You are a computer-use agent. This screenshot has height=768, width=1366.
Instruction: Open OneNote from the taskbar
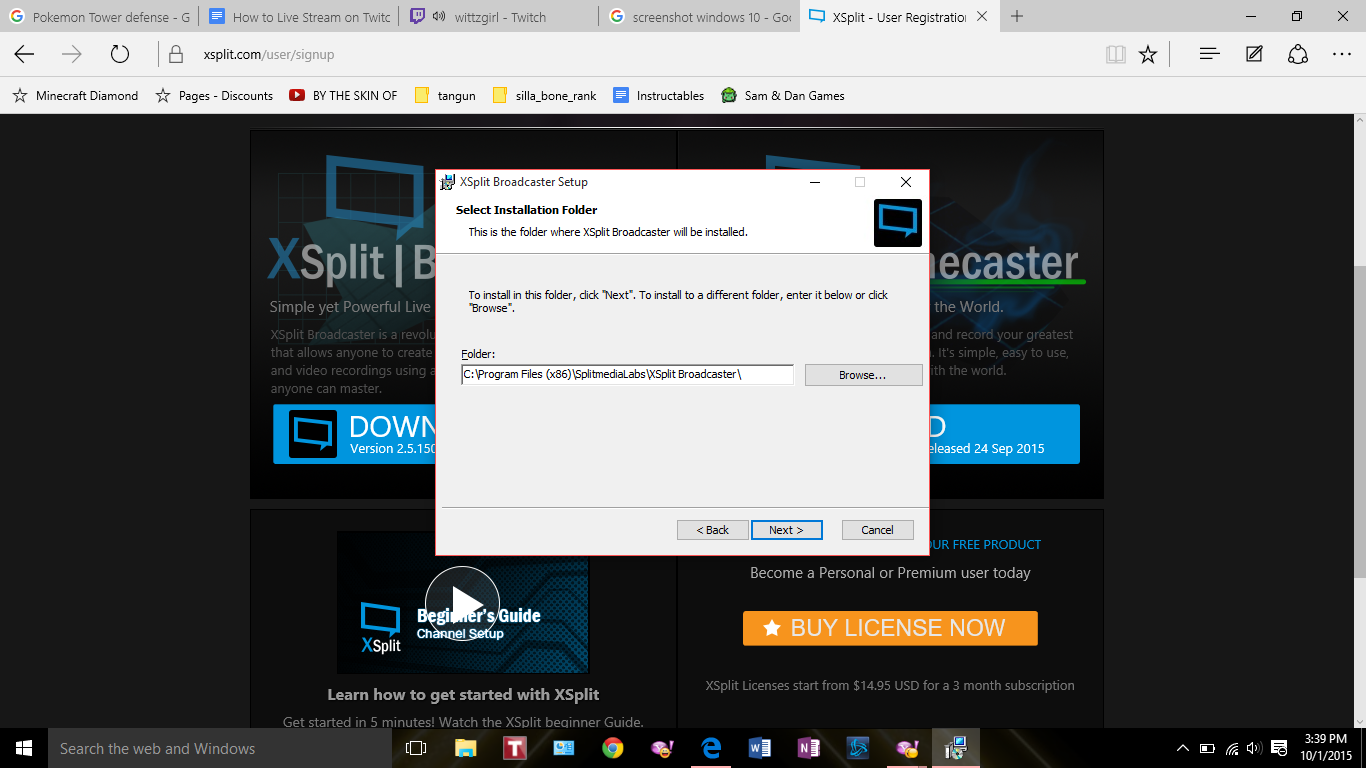point(808,748)
